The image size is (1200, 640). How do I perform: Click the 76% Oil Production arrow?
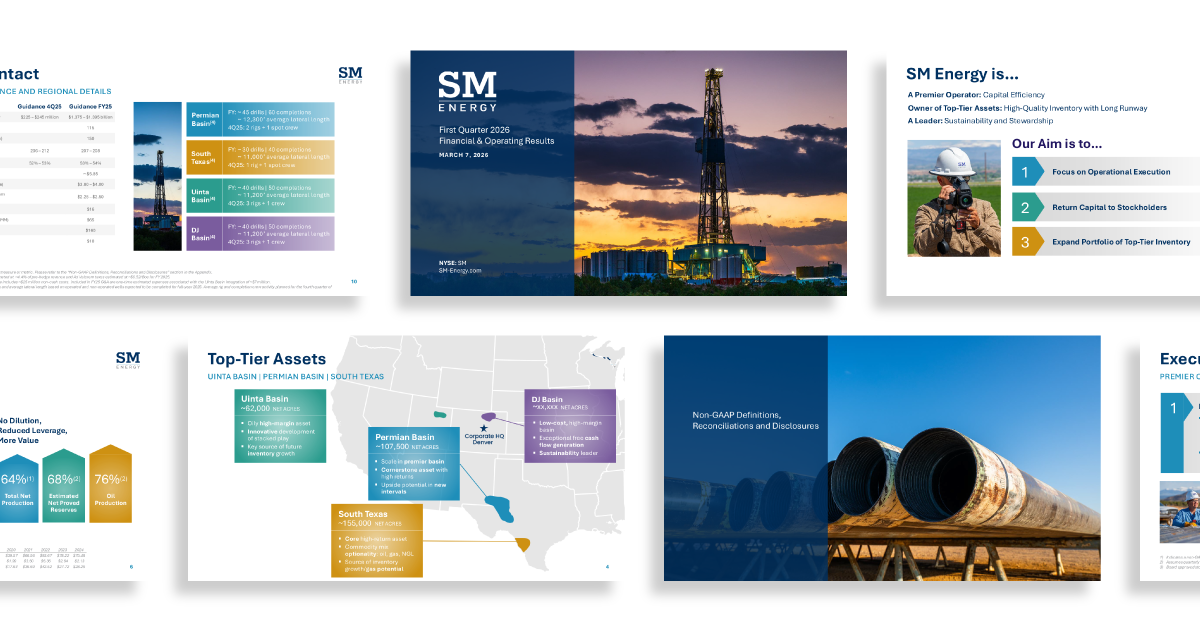[x=110, y=484]
